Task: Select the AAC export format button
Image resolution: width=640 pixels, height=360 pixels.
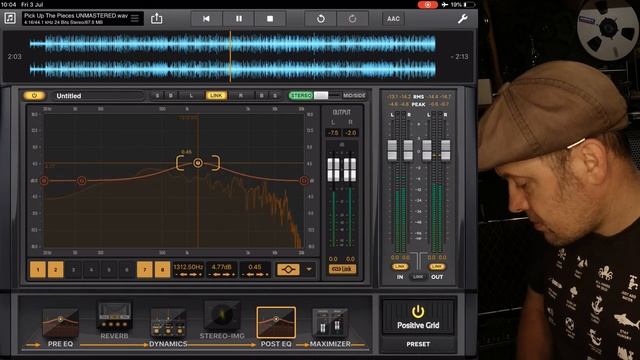Action: [x=393, y=19]
